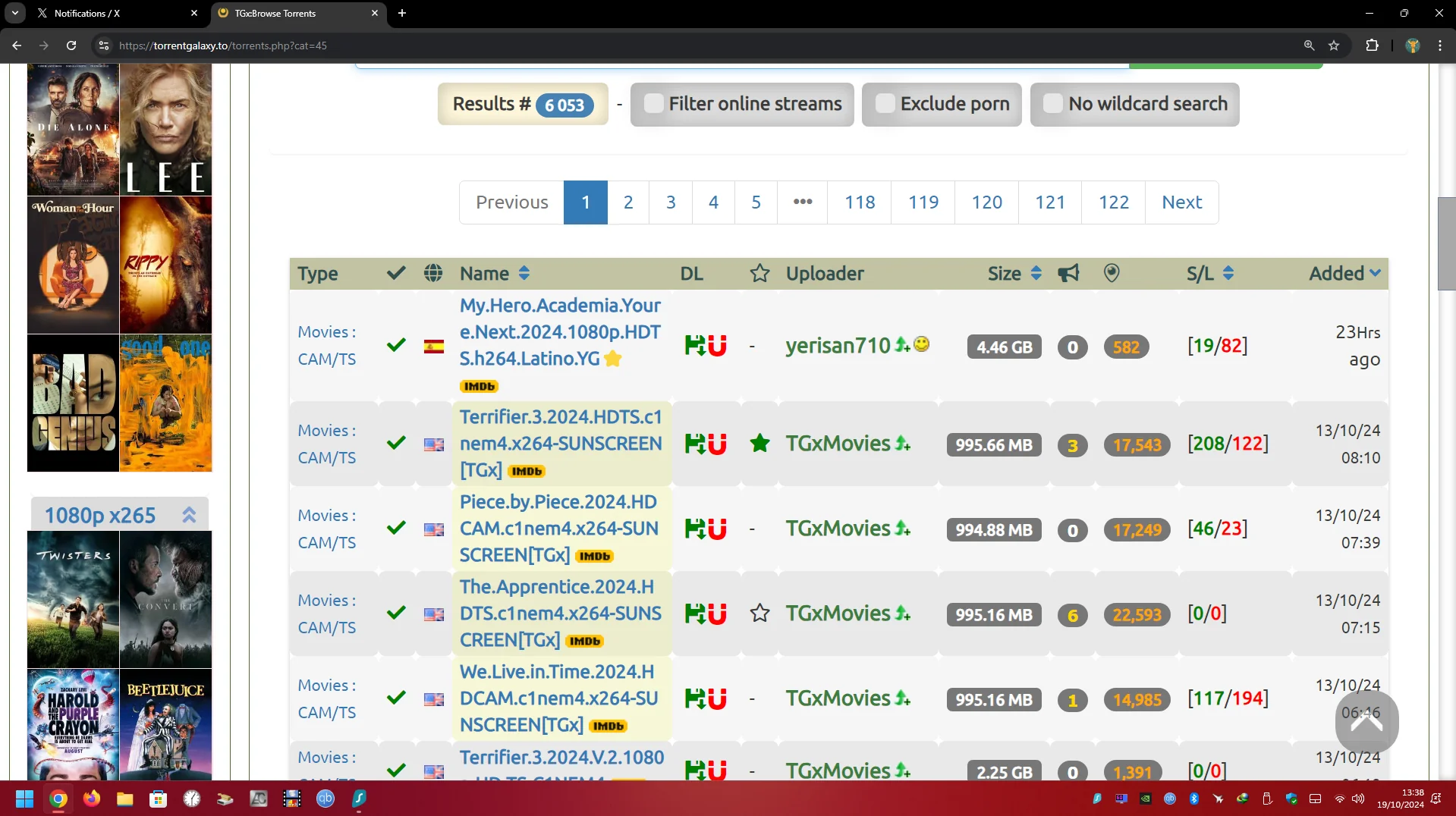
Task: Open a new browser tab
Action: 401,13
